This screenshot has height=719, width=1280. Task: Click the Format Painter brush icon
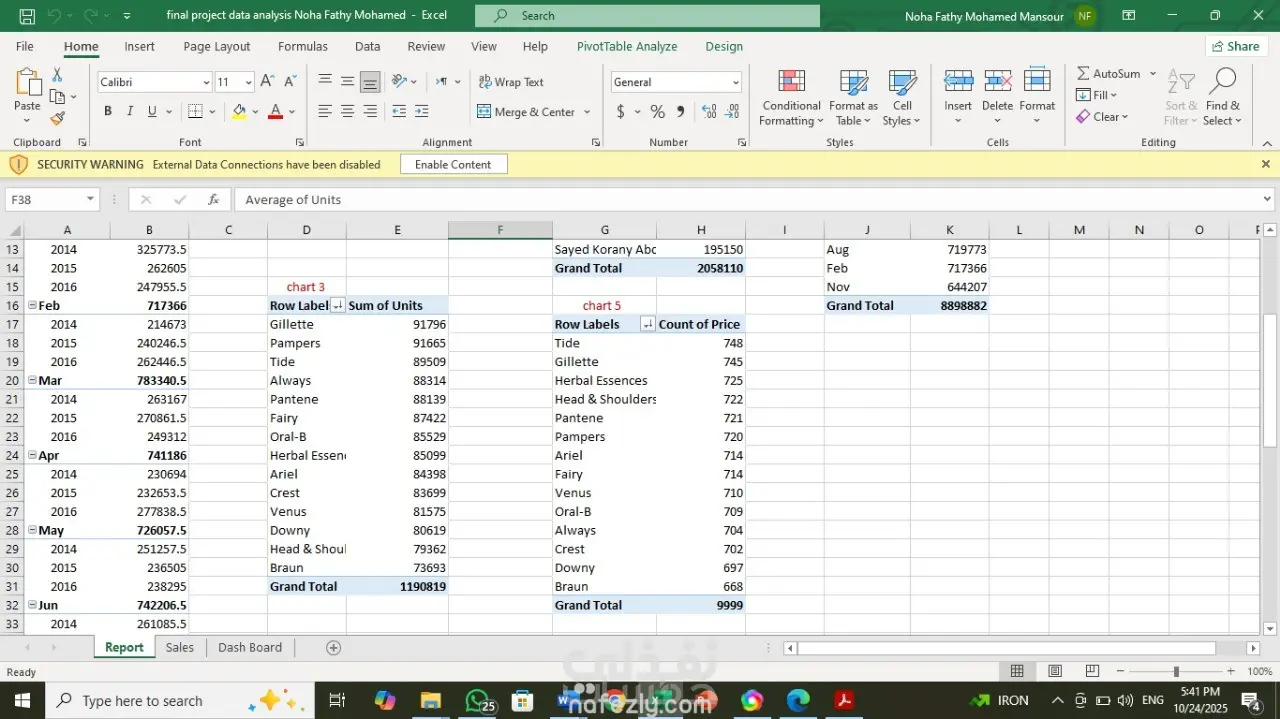pyautogui.click(x=57, y=118)
